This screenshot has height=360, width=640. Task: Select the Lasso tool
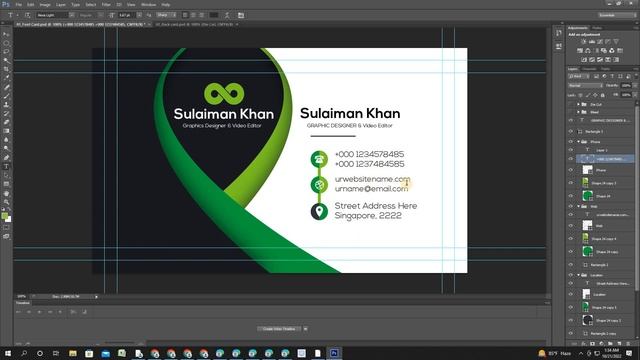click(6, 52)
